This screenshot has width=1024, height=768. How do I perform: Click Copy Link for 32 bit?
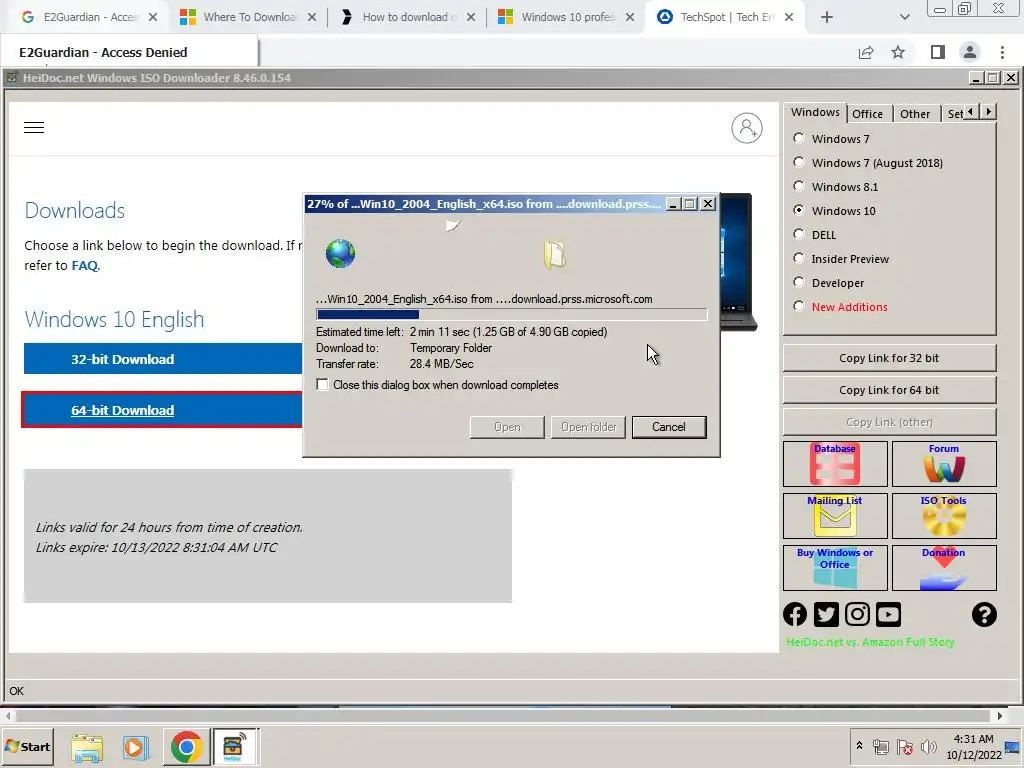[889, 358]
